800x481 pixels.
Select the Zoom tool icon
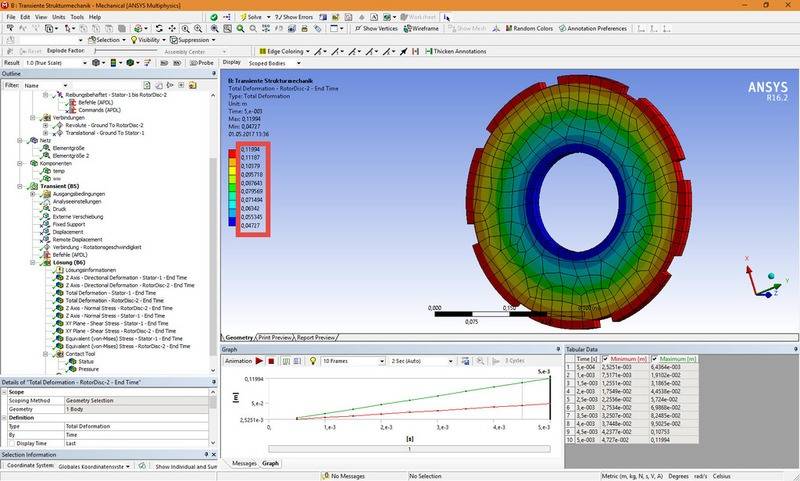(185, 29)
